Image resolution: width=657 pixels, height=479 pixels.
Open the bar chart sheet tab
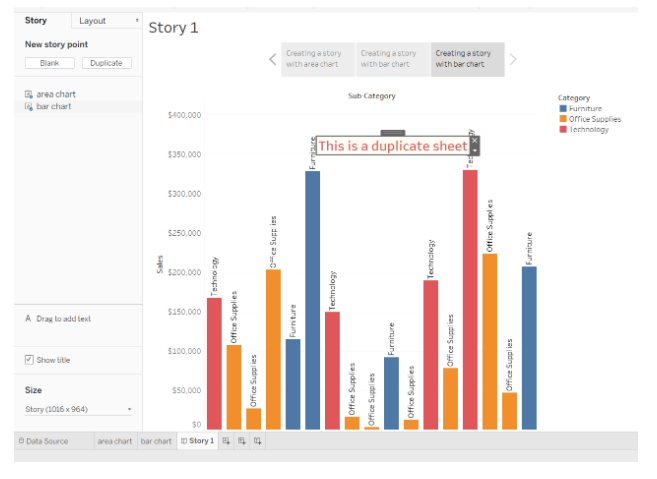[x=155, y=440]
